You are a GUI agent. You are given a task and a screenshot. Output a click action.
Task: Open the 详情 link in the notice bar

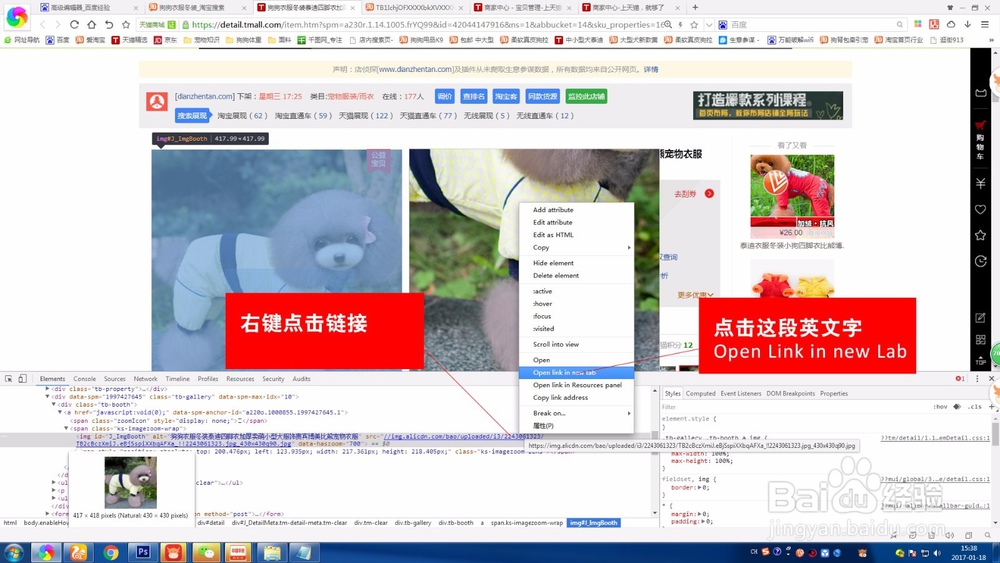pyautogui.click(x=651, y=69)
